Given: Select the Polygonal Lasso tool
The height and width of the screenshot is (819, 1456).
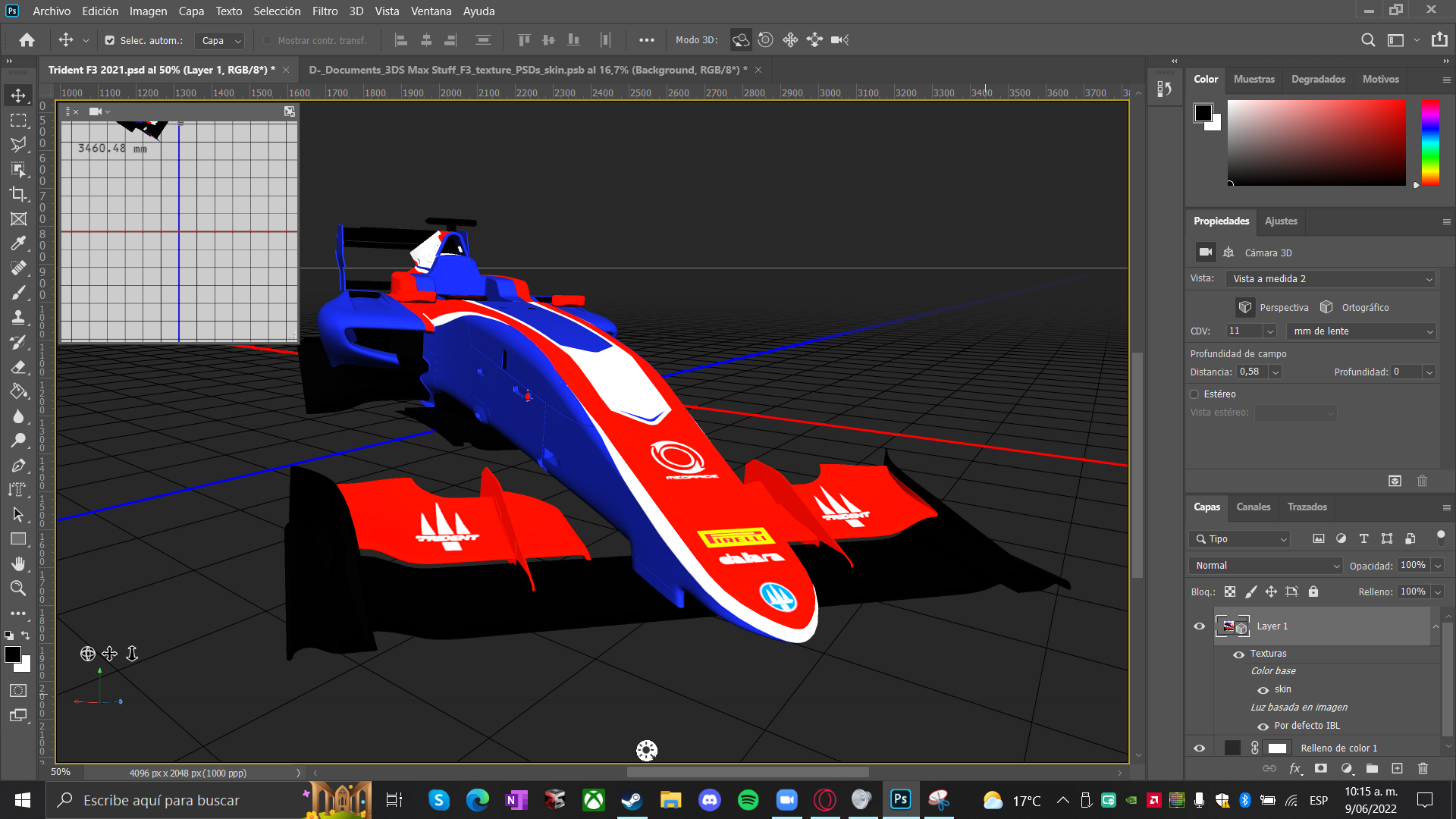Looking at the screenshot, I should [x=18, y=145].
